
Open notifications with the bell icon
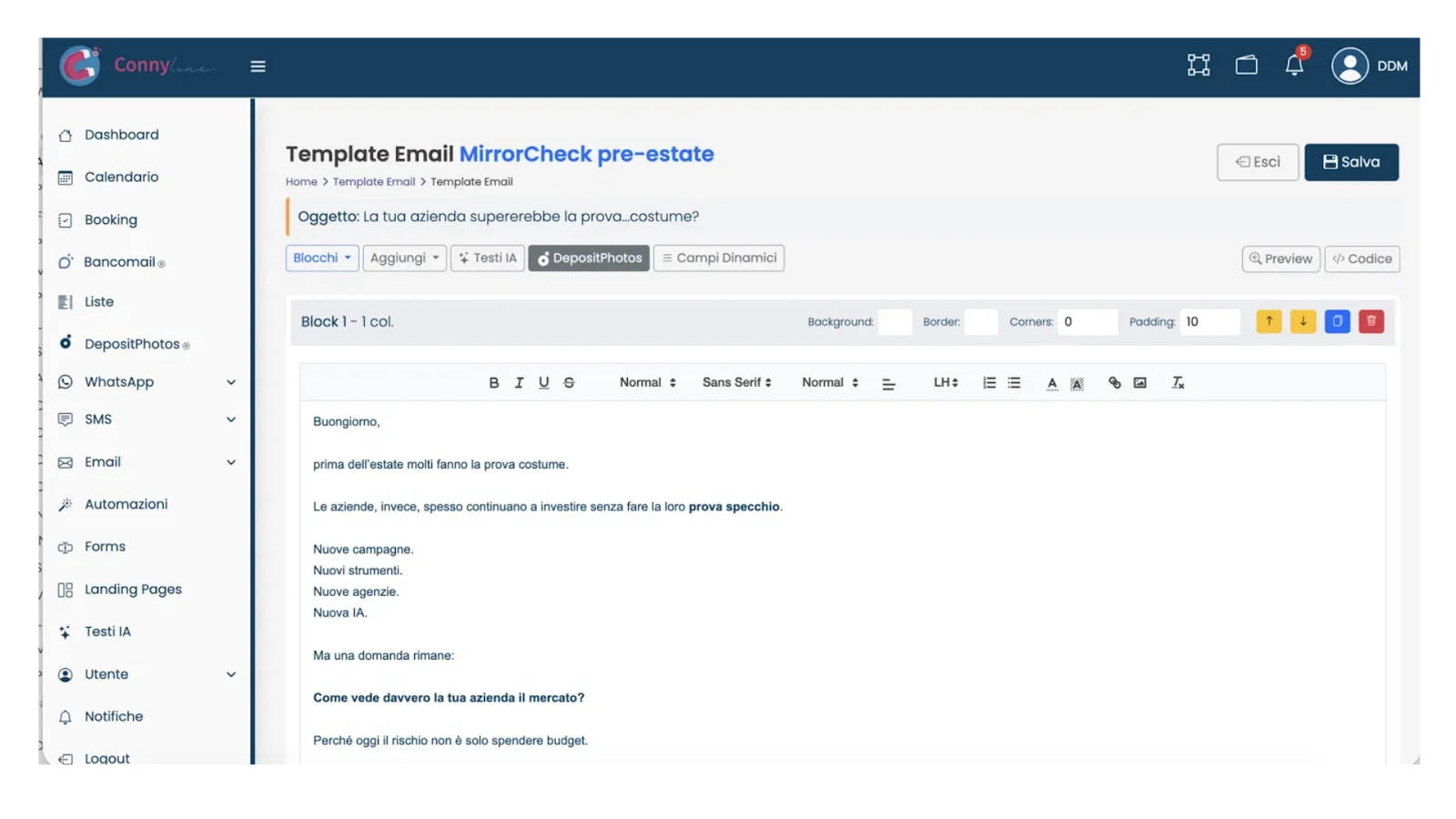click(1294, 66)
